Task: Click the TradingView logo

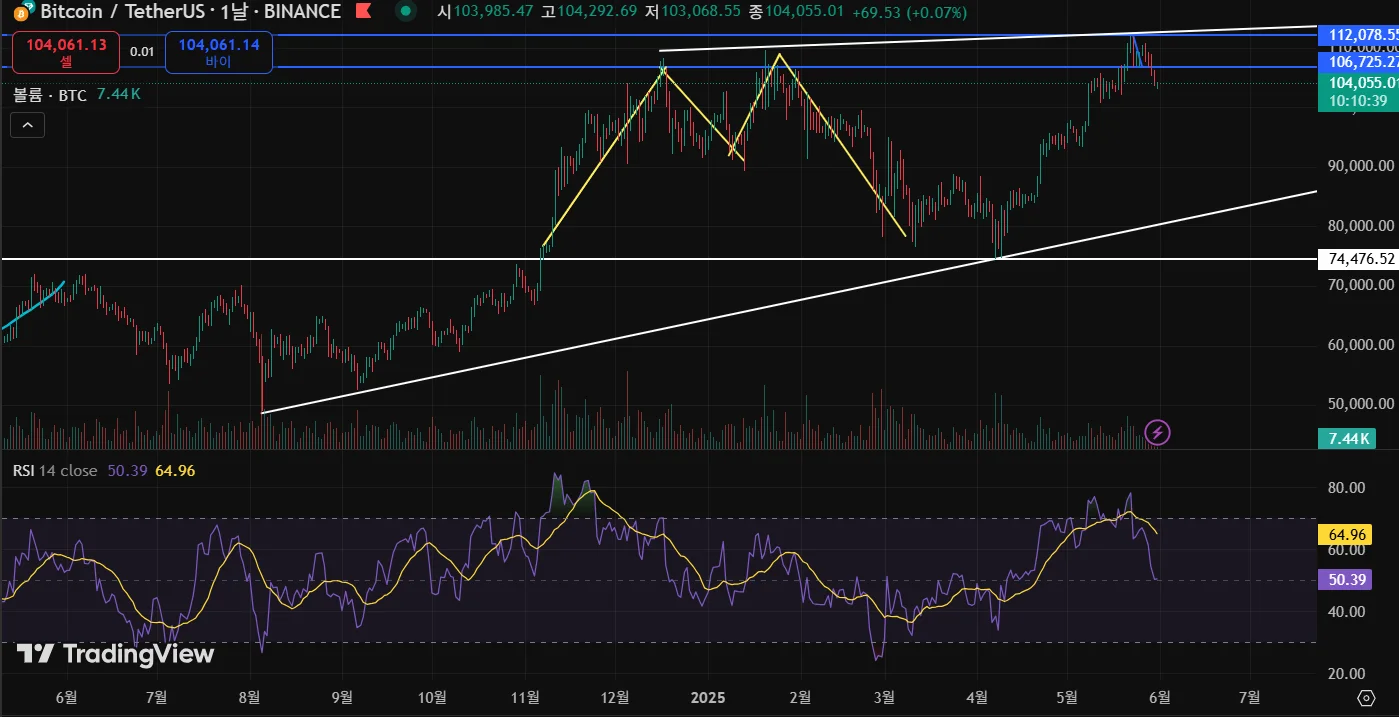Action: [115, 654]
